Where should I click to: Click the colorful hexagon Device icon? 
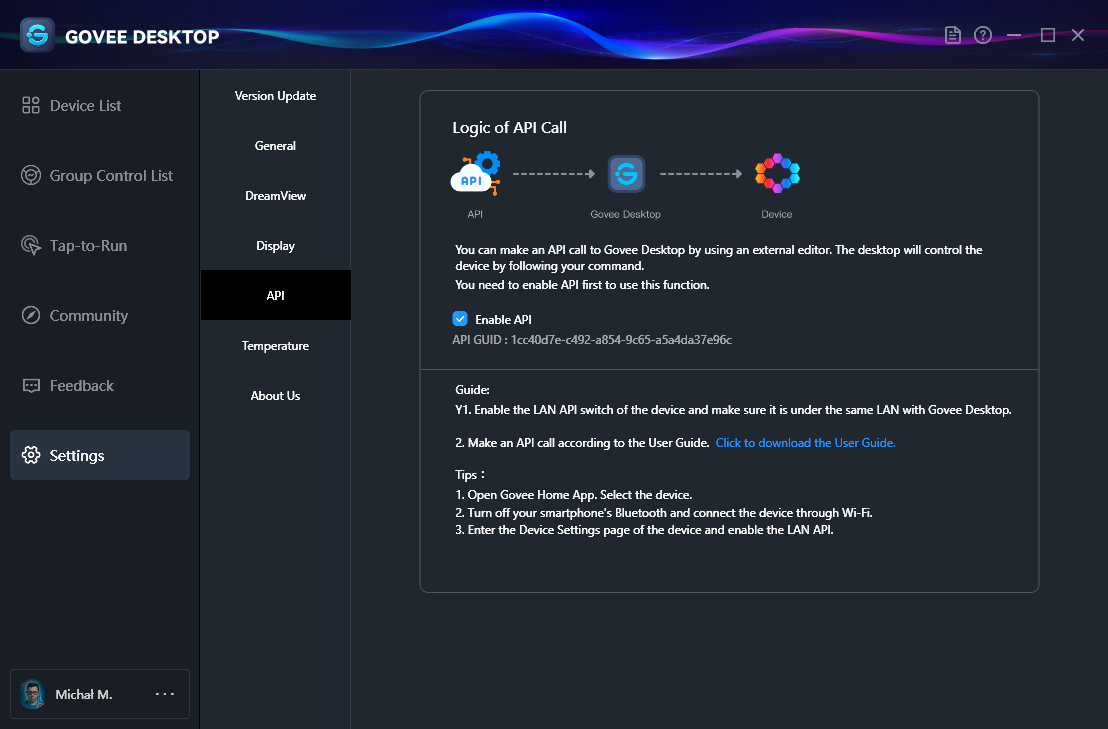(777, 174)
